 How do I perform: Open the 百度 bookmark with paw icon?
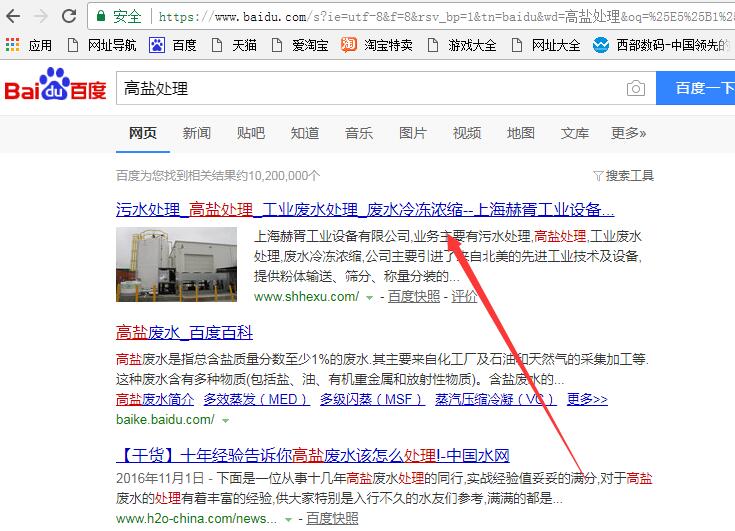click(173, 45)
